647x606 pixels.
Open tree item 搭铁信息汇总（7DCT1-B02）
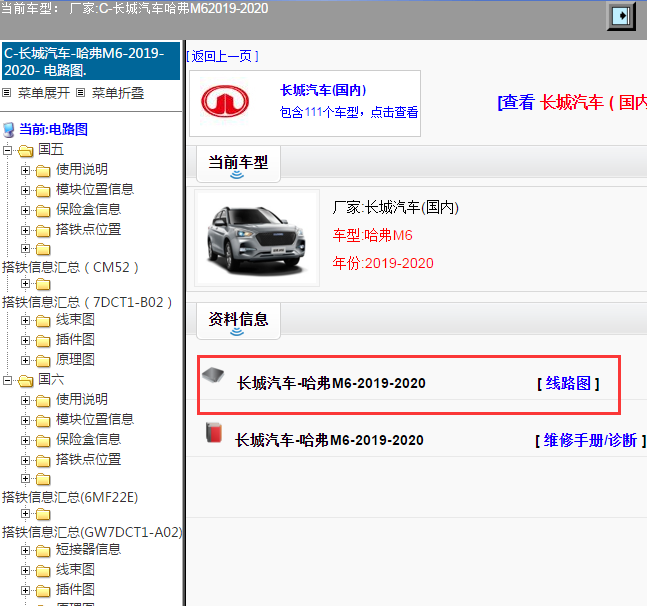pos(87,302)
